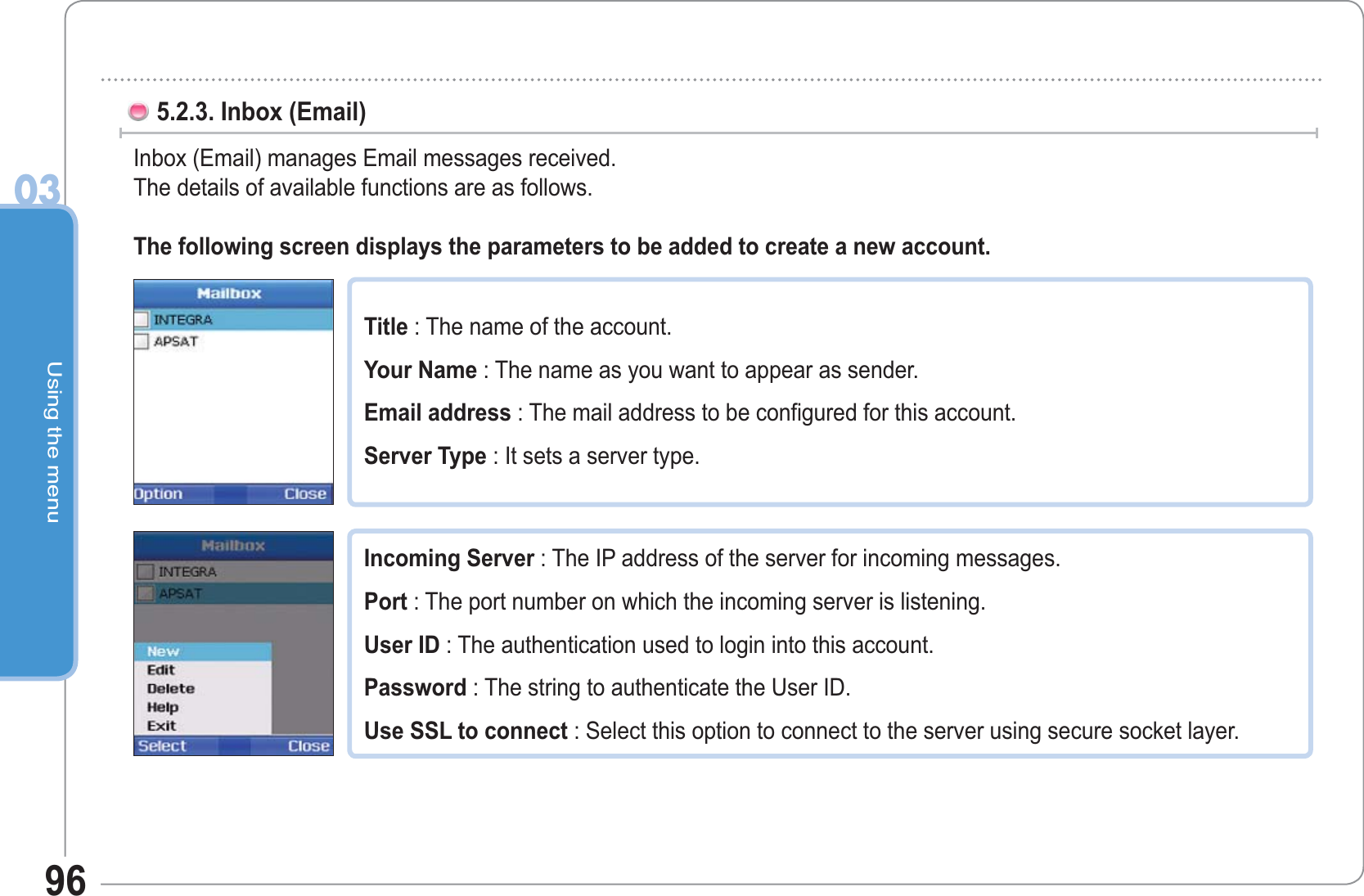Screen dimensions: 1364x896
Task: Click the Select softkey in lower Mailbox screen
Action: coord(162,746)
